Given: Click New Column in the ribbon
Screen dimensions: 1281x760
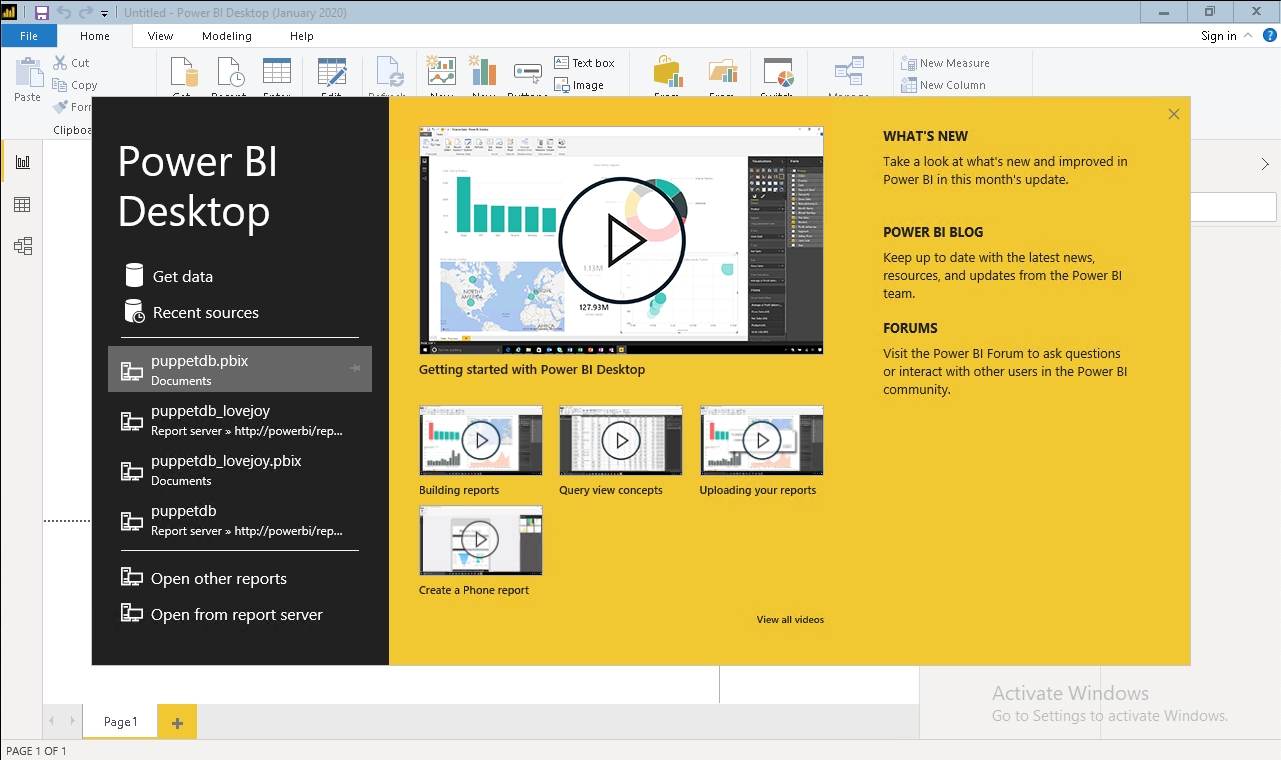Looking at the screenshot, I should pyautogui.click(x=943, y=85).
